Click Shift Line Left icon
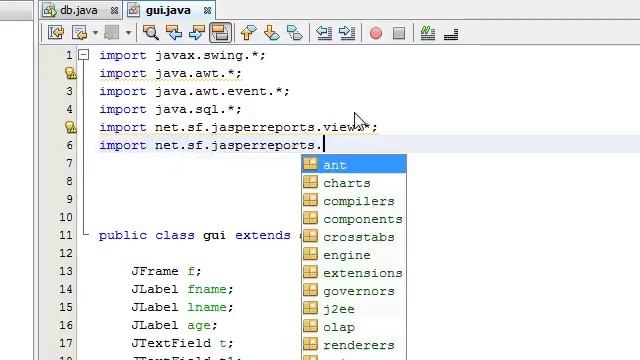Screen dimensions: 640x360 [324, 33]
